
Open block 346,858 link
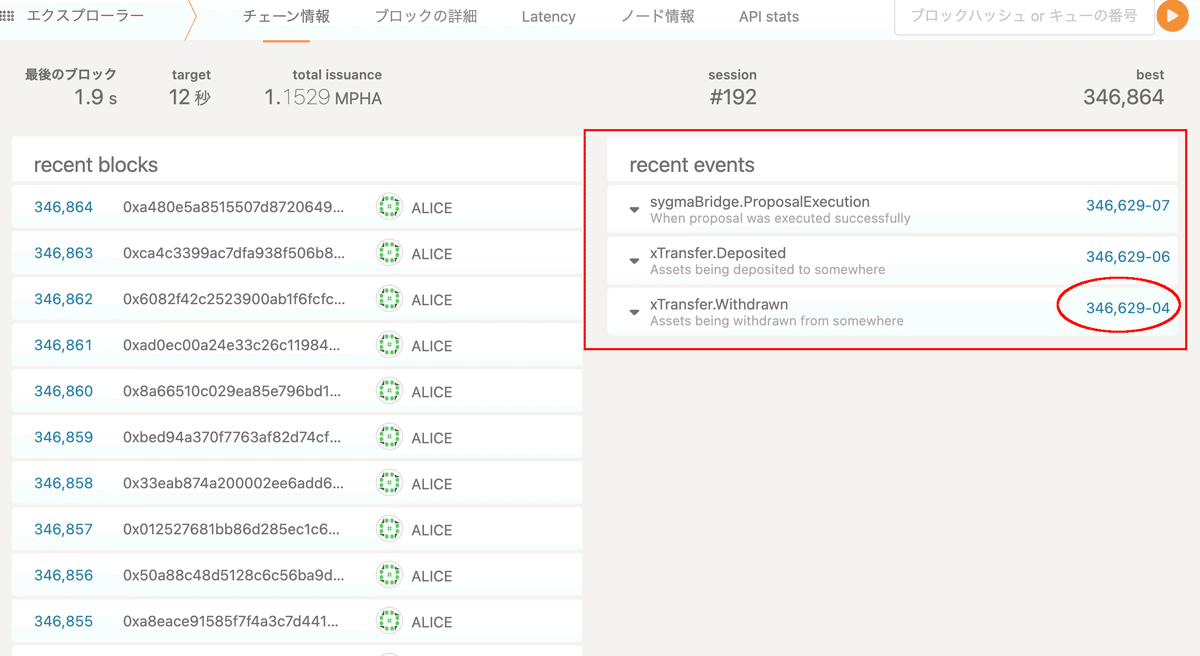tap(63, 483)
